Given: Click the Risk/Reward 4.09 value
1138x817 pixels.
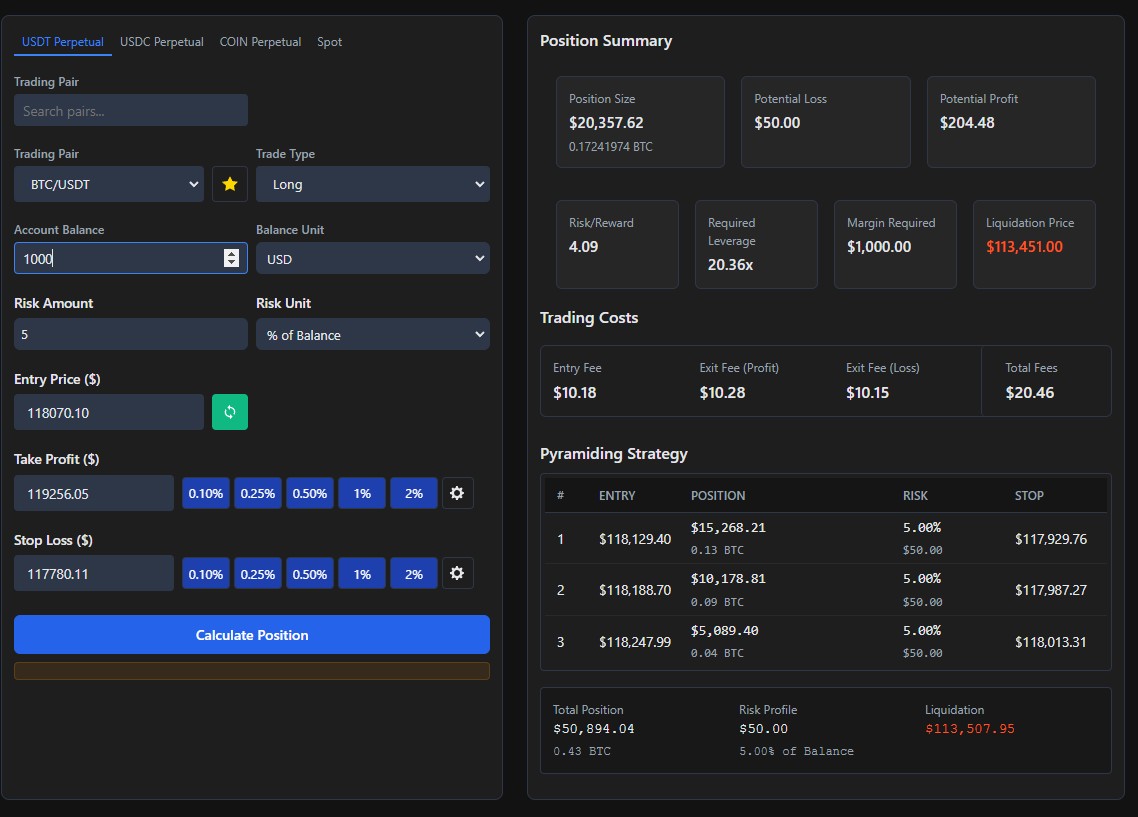Looking at the screenshot, I should coord(584,247).
